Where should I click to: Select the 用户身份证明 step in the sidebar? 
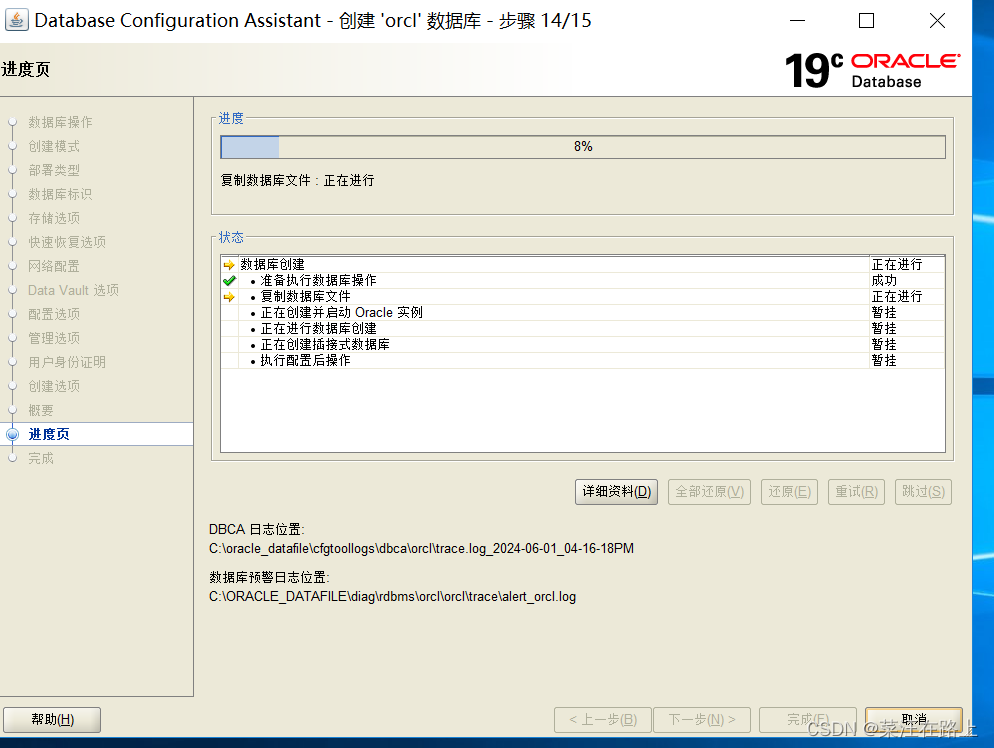coord(67,362)
